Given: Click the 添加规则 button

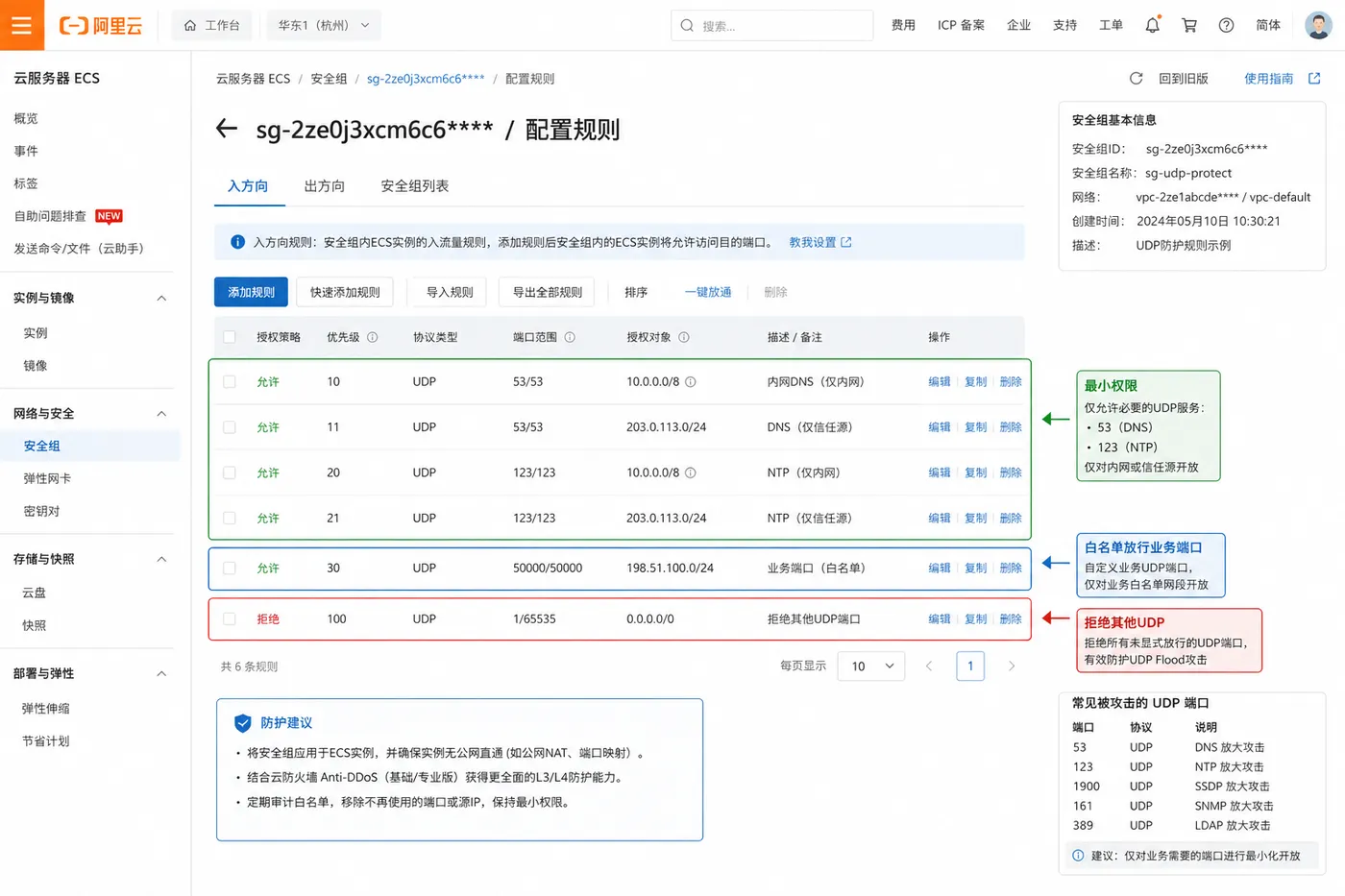Looking at the screenshot, I should click(251, 292).
